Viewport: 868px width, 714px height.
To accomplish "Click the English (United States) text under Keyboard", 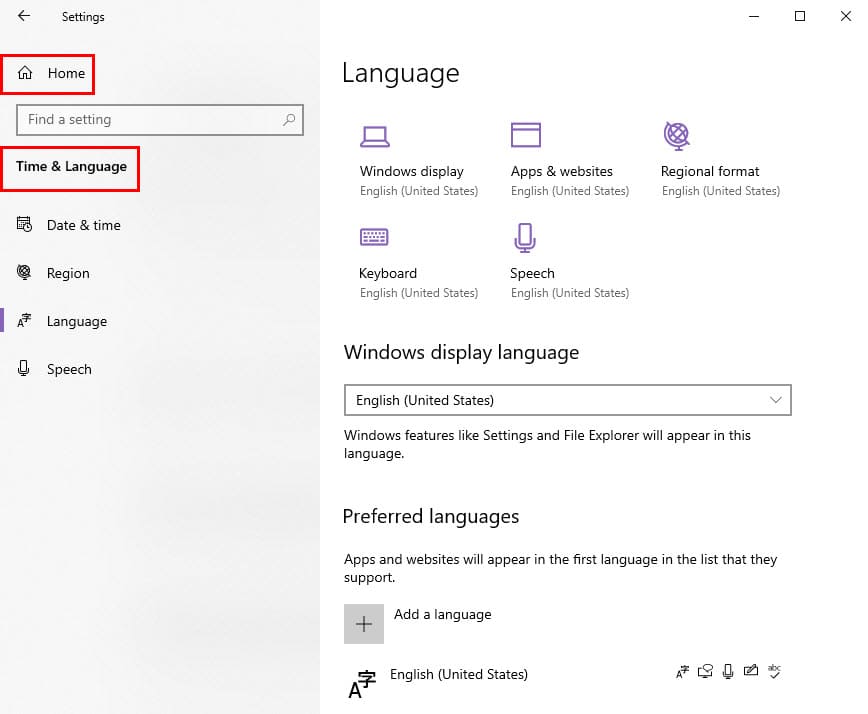I will click(418, 293).
